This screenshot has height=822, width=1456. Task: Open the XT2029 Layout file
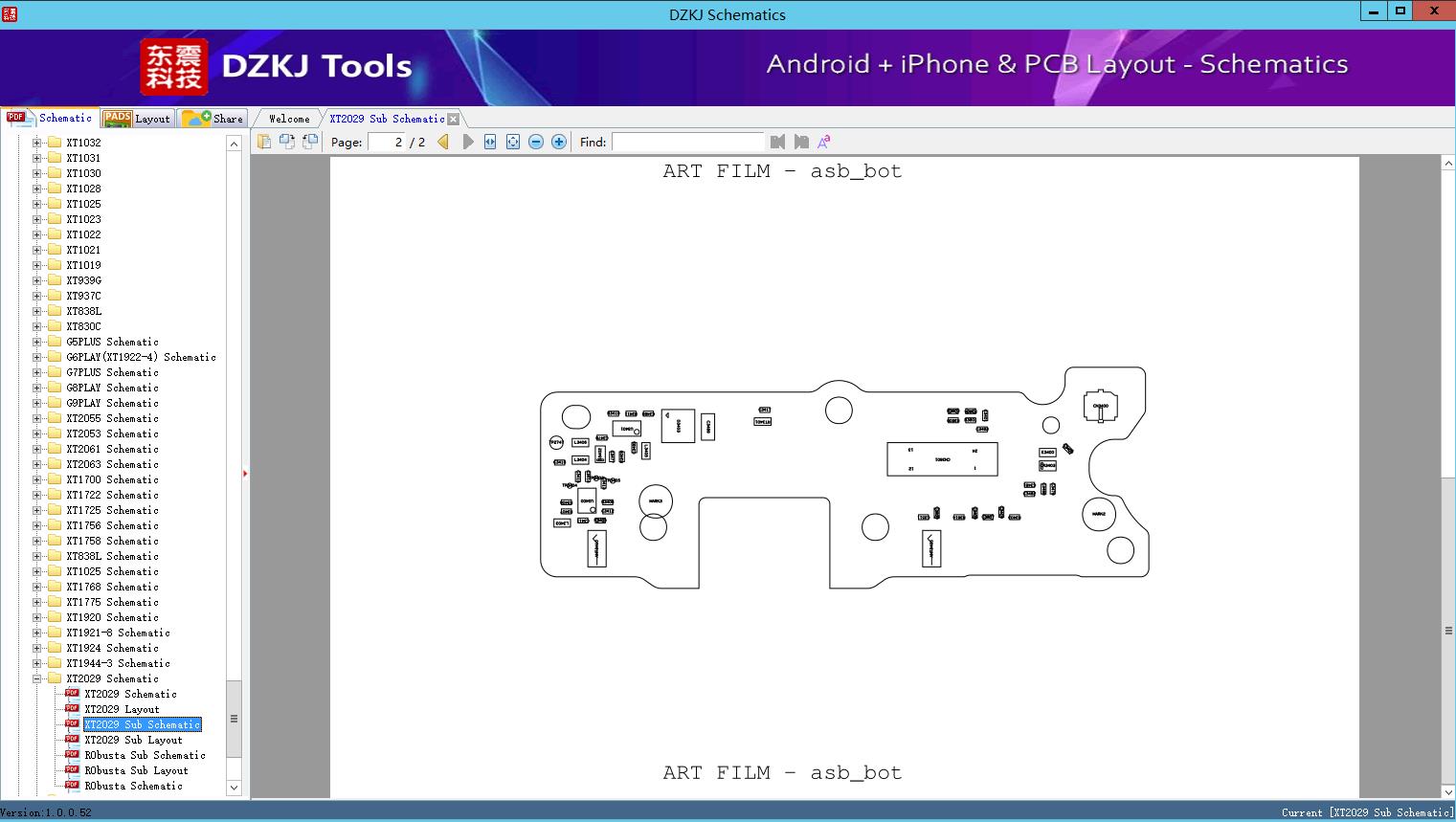(122, 709)
